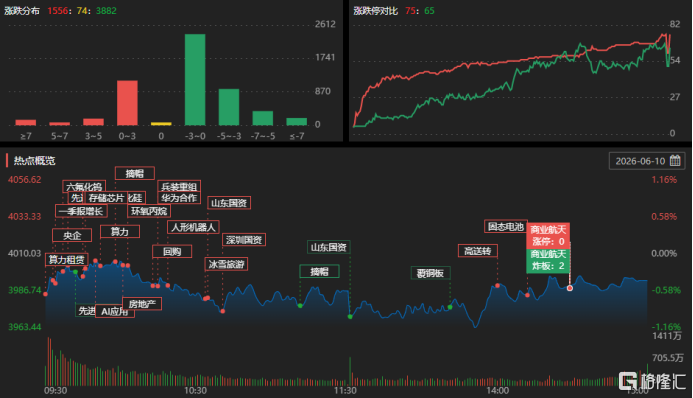Click the 固态电池 hotspot label
693x398 pixels.
pos(506,227)
